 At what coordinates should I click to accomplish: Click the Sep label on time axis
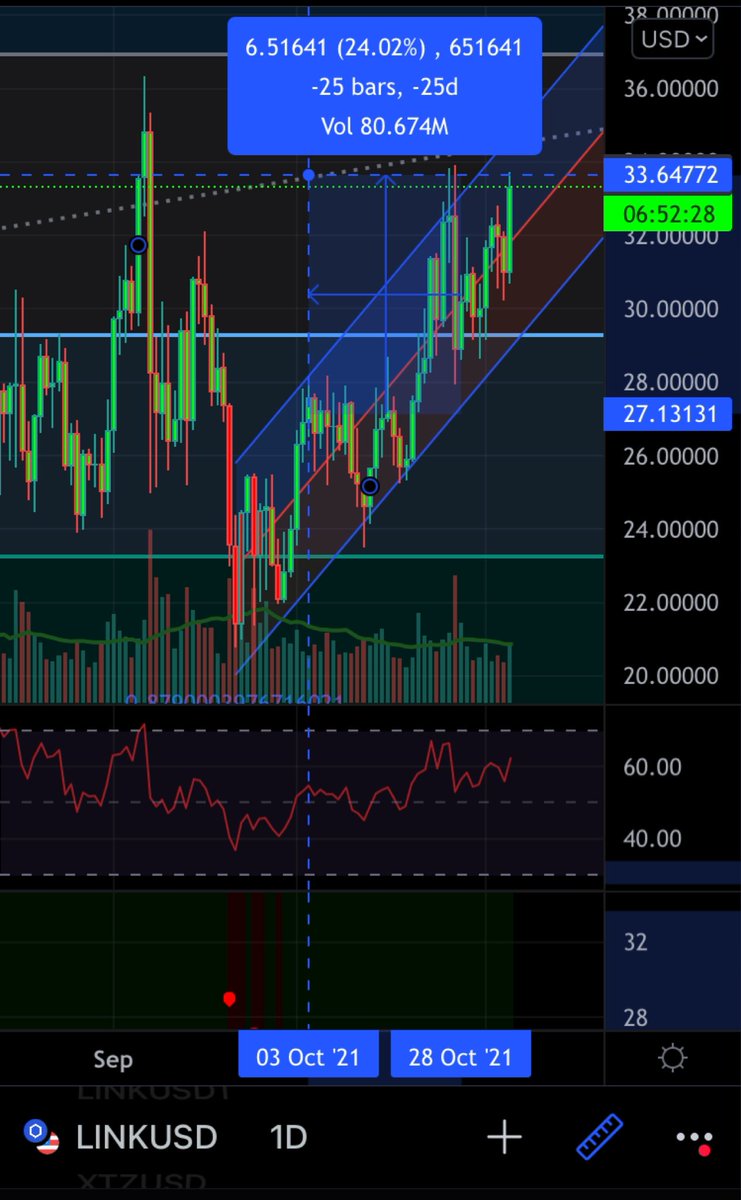[113, 1059]
